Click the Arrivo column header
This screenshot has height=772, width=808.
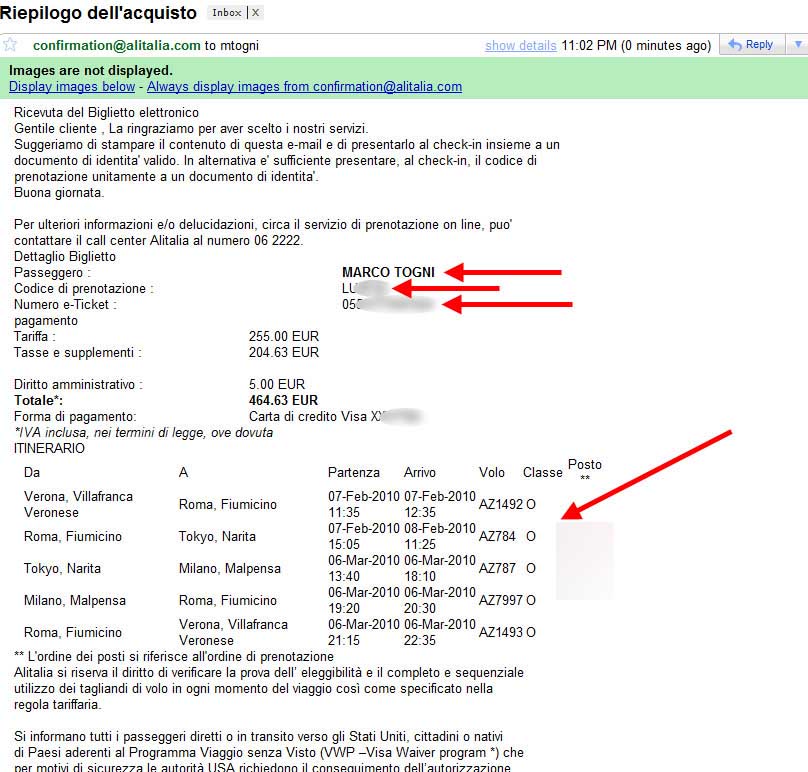pyautogui.click(x=419, y=473)
